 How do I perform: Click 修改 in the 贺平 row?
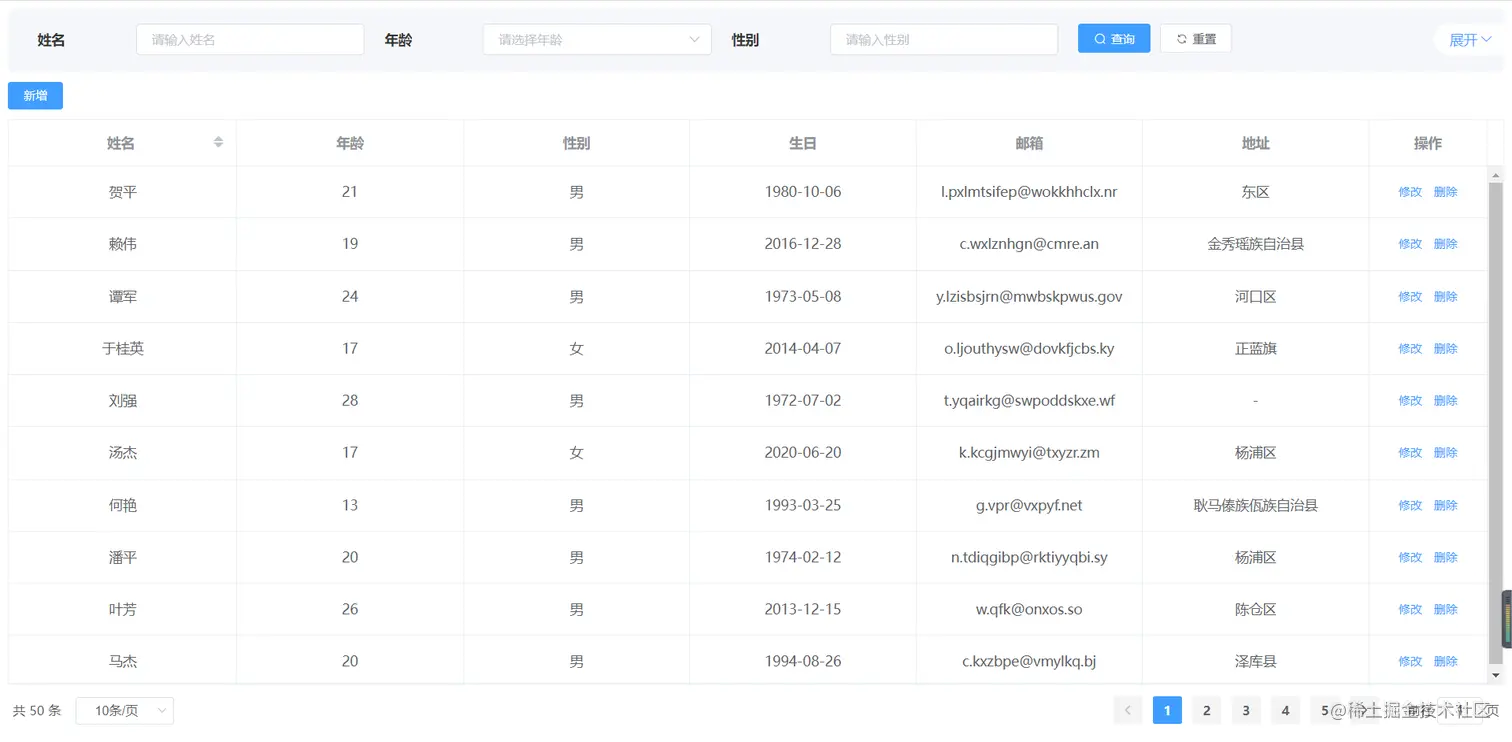[1410, 192]
